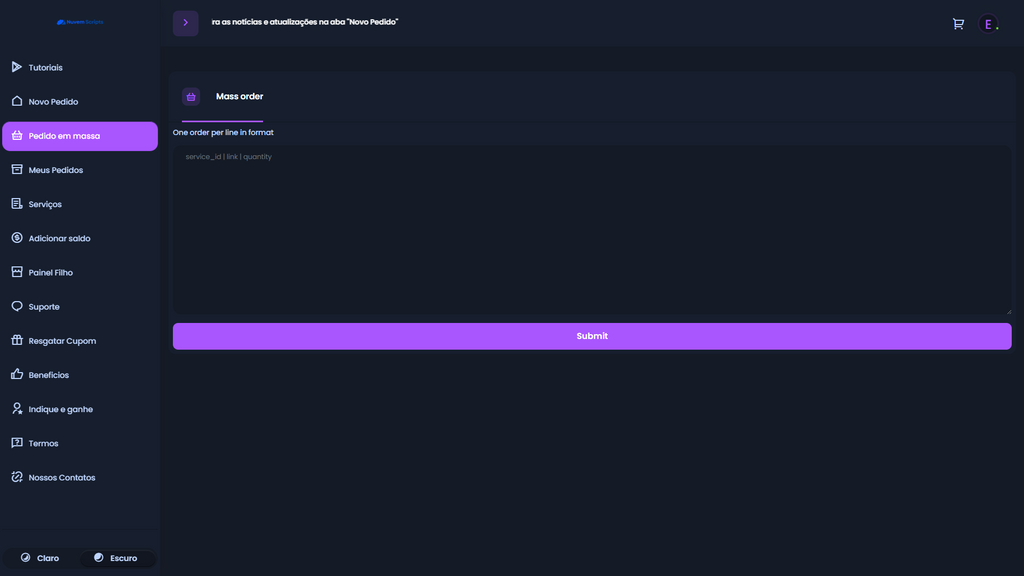Select the Mass order tab

coord(238,97)
